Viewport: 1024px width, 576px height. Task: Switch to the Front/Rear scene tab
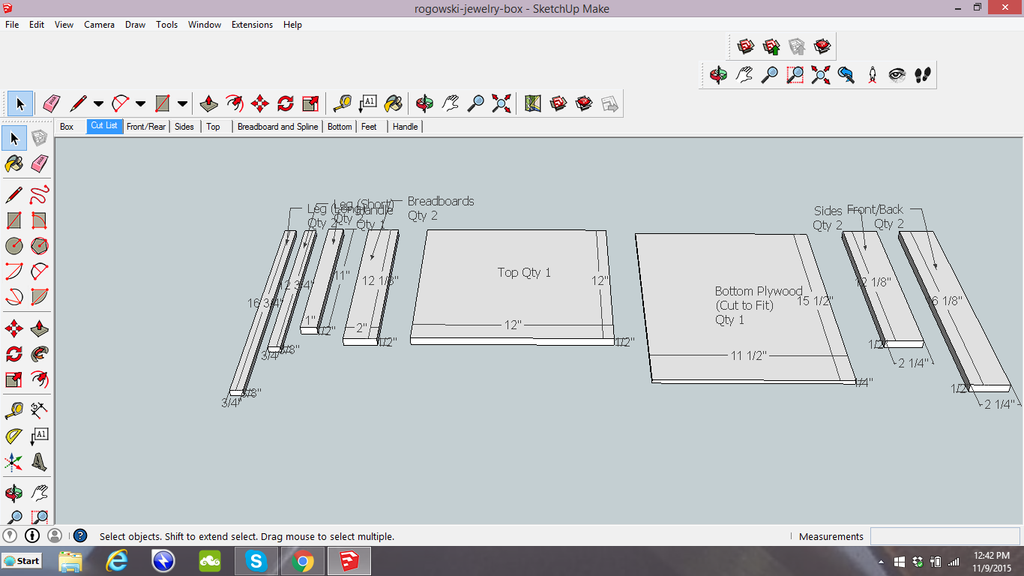(x=146, y=127)
